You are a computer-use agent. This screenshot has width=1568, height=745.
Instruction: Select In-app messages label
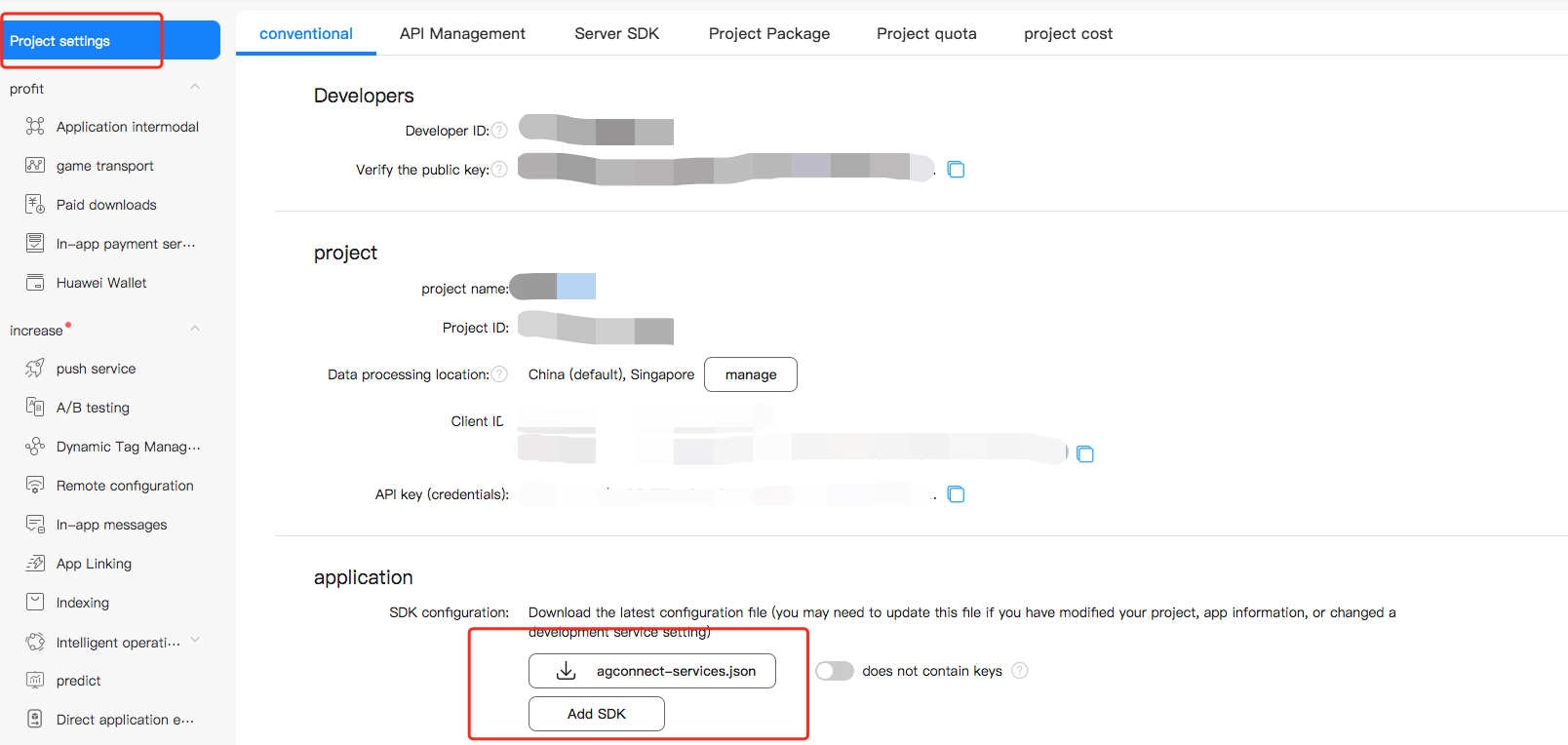(112, 525)
